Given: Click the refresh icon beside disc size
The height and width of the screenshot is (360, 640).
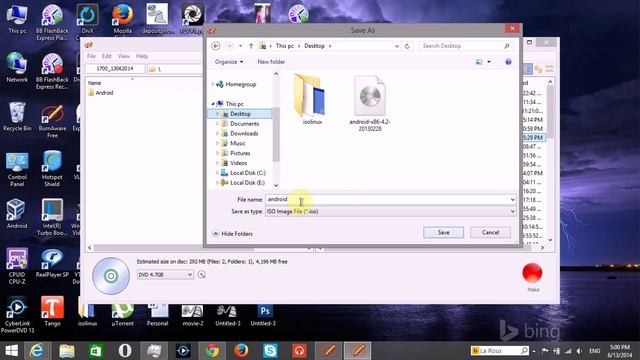Looking at the screenshot, I should pos(201,275).
